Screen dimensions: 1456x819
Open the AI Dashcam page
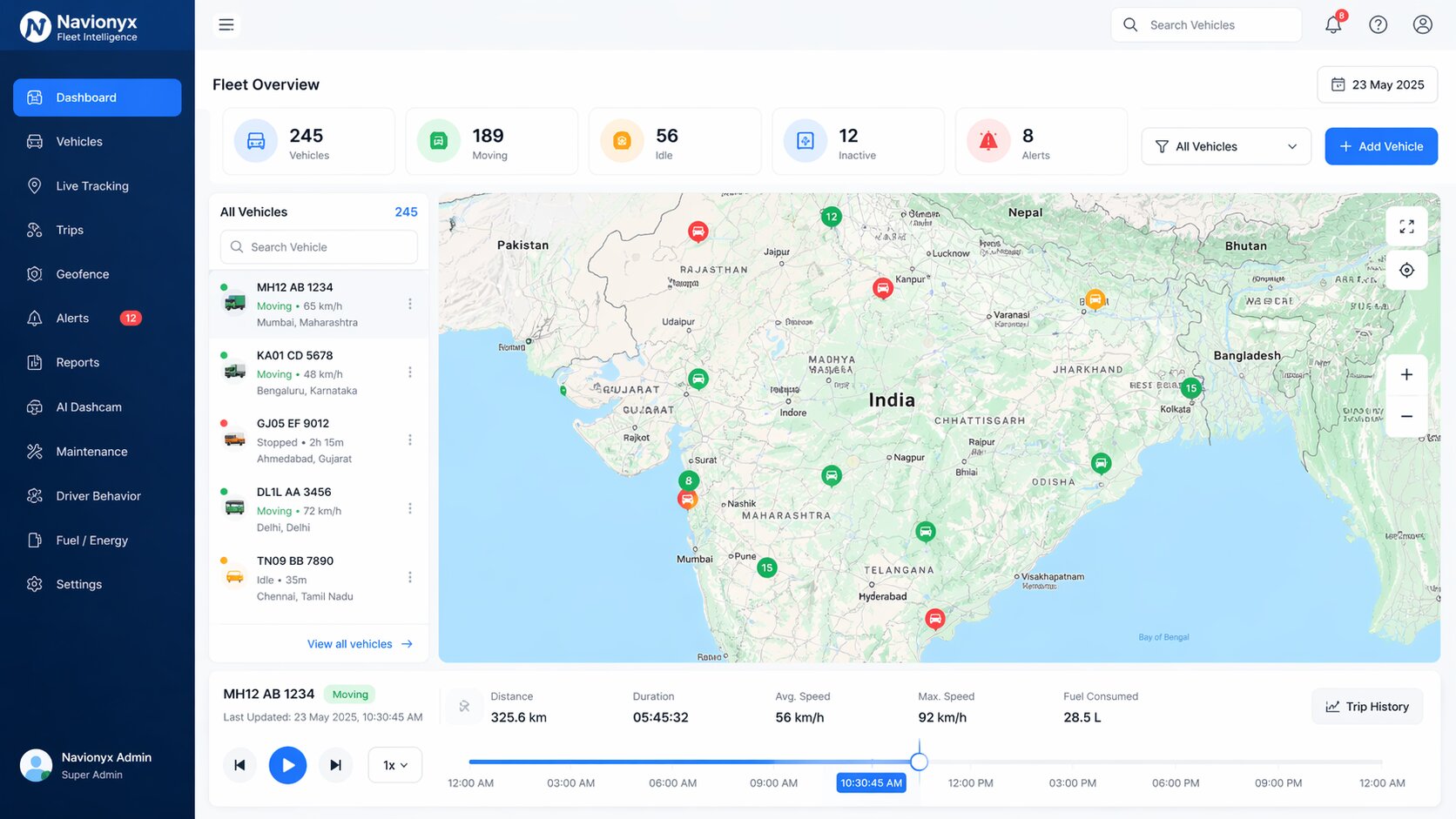[89, 406]
